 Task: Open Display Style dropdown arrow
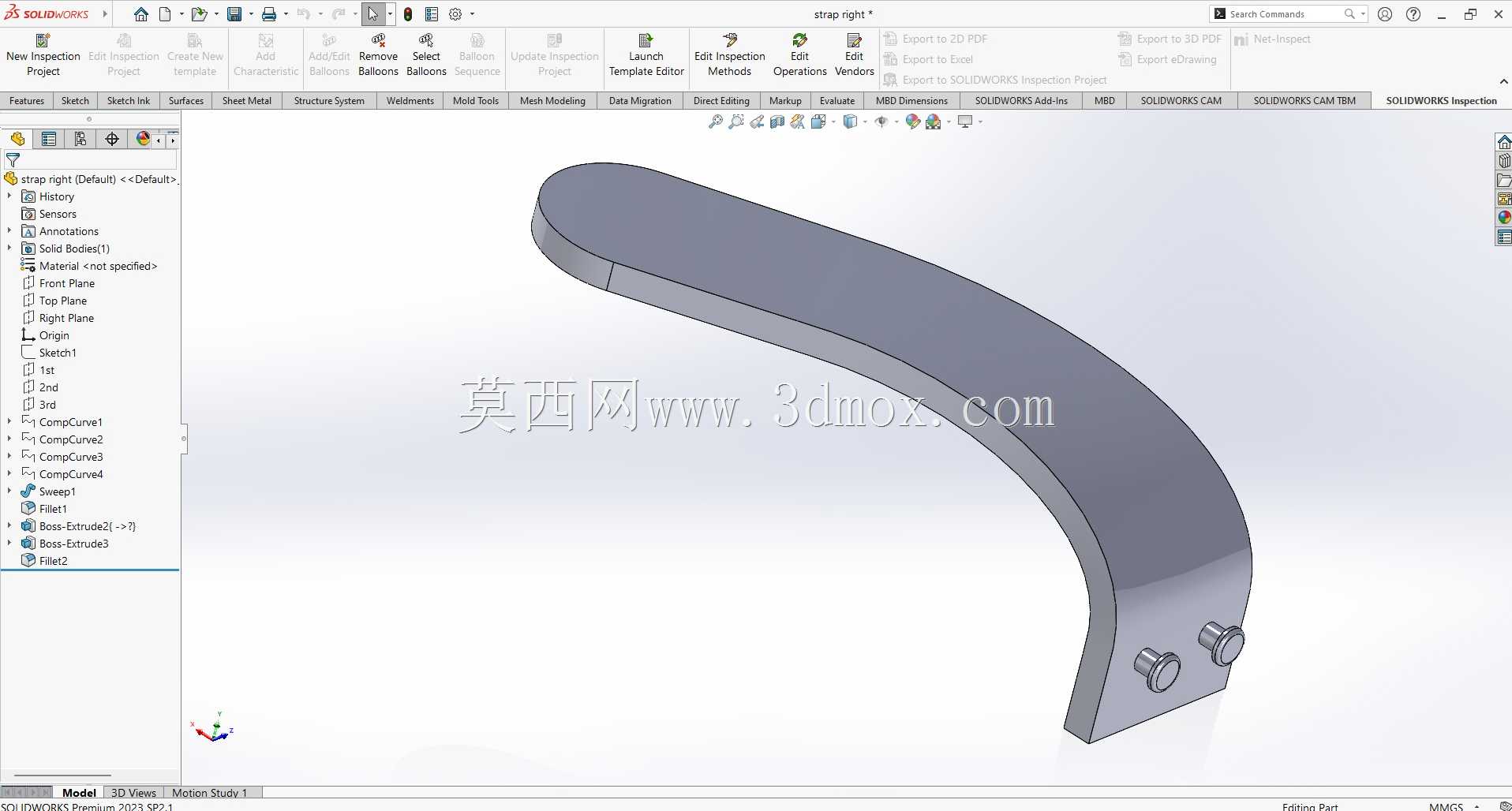point(865,121)
